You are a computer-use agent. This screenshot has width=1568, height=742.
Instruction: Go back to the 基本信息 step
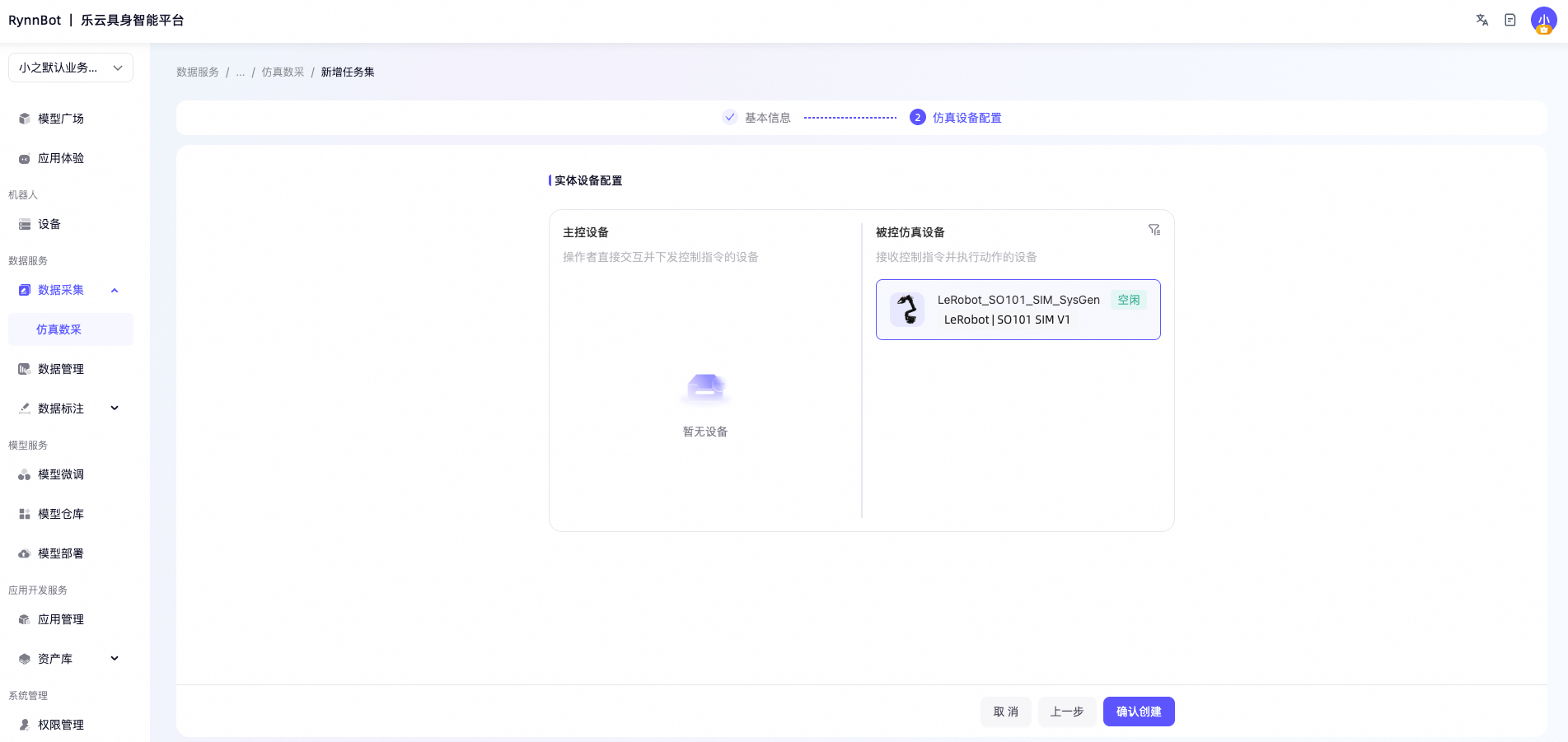(x=756, y=118)
